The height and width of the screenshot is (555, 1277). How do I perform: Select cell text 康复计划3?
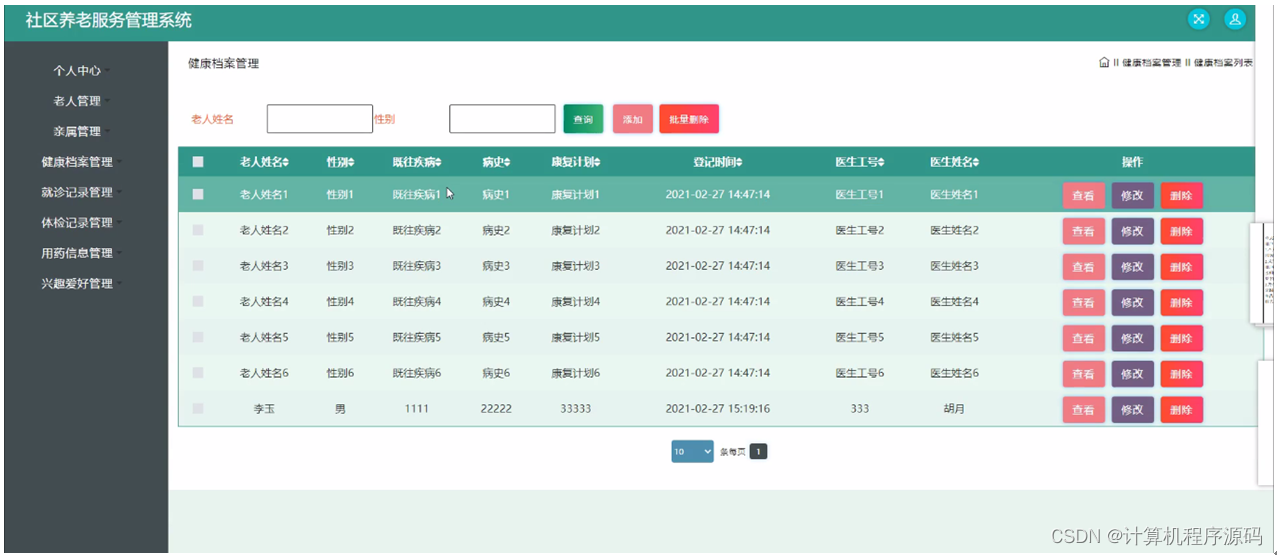(575, 266)
